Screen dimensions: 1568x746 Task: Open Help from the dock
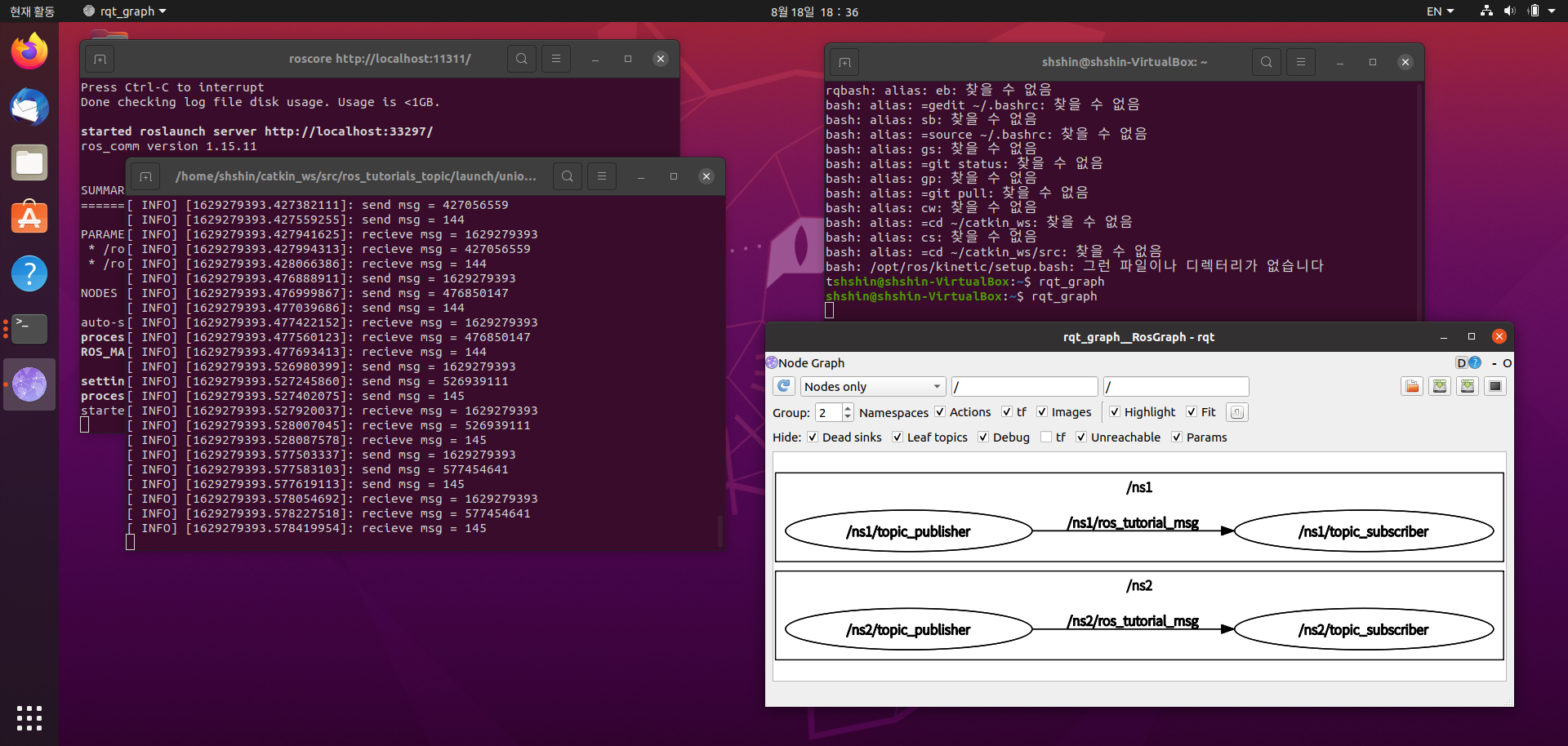(29, 274)
